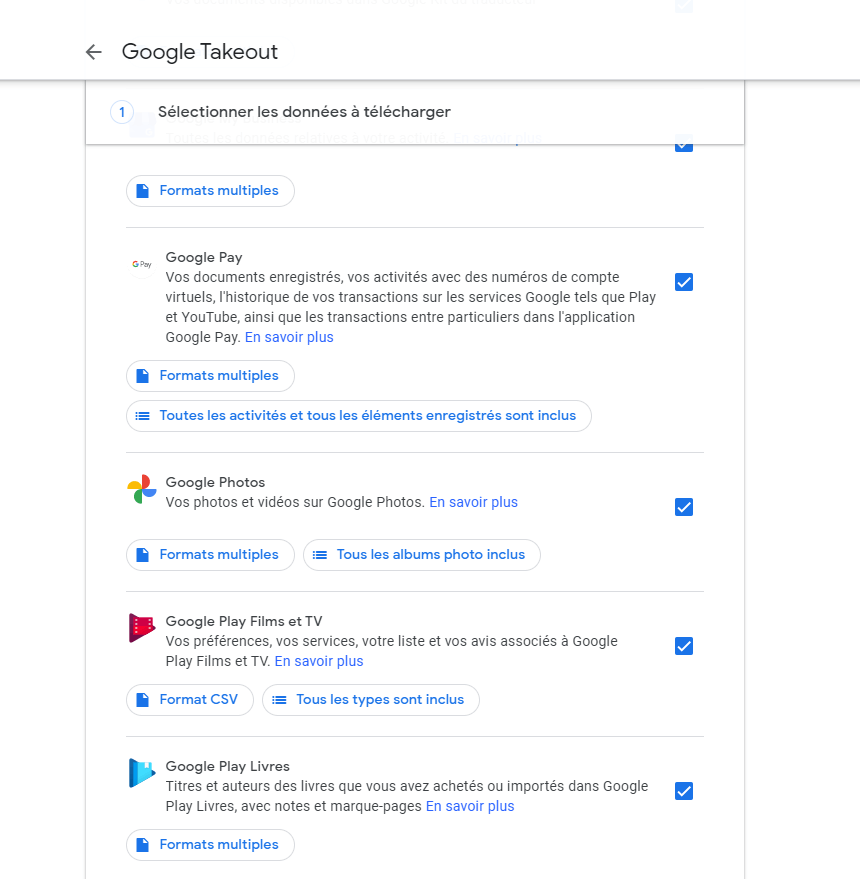Deselect Google Photos from the export
Viewport: 860px width, 879px height.
tap(684, 507)
